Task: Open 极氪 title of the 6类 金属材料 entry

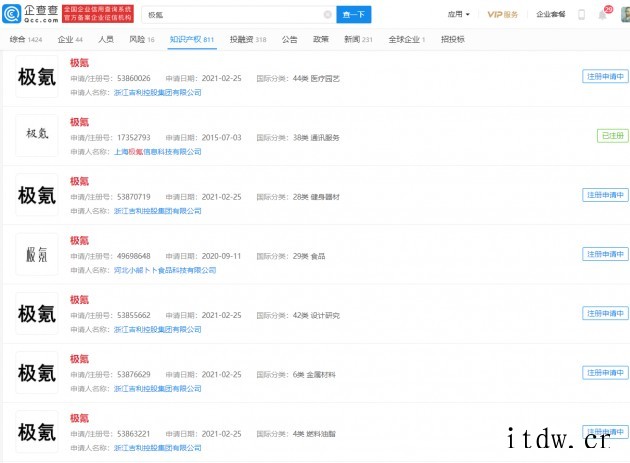Action: click(79, 359)
